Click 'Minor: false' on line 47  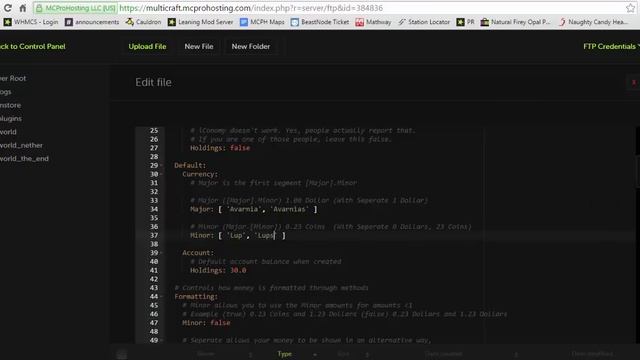(x=206, y=323)
